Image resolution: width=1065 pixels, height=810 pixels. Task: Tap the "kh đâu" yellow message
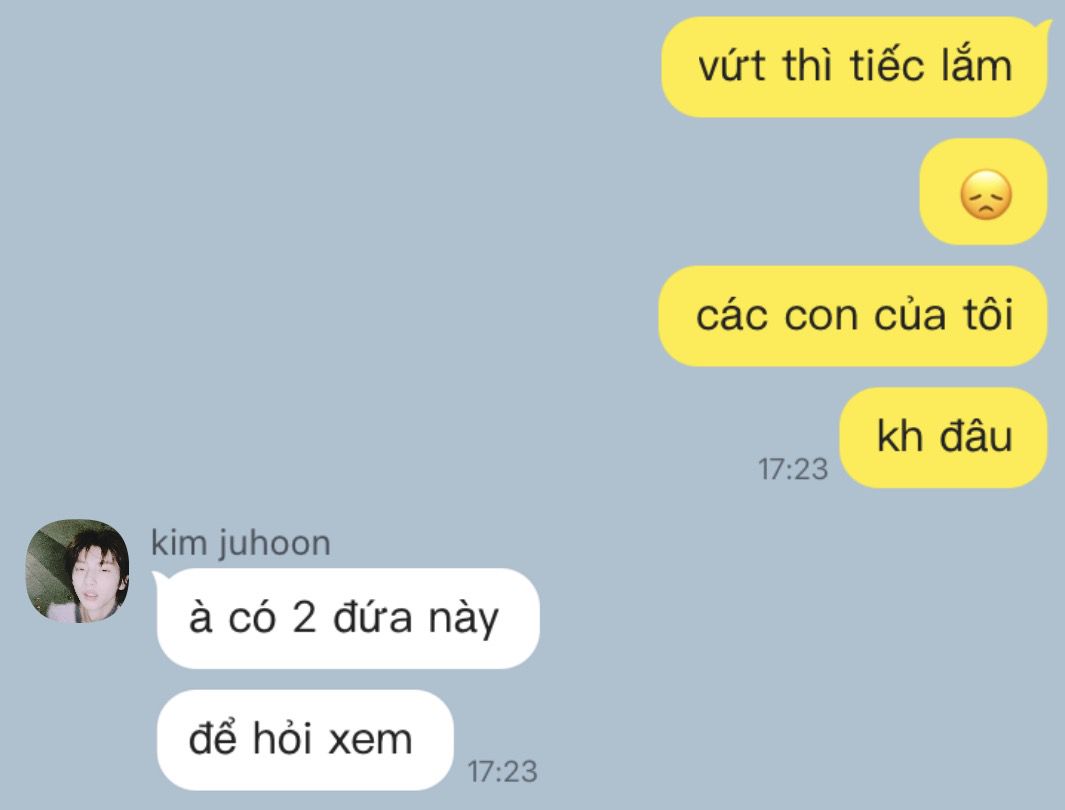pyautogui.click(x=943, y=437)
